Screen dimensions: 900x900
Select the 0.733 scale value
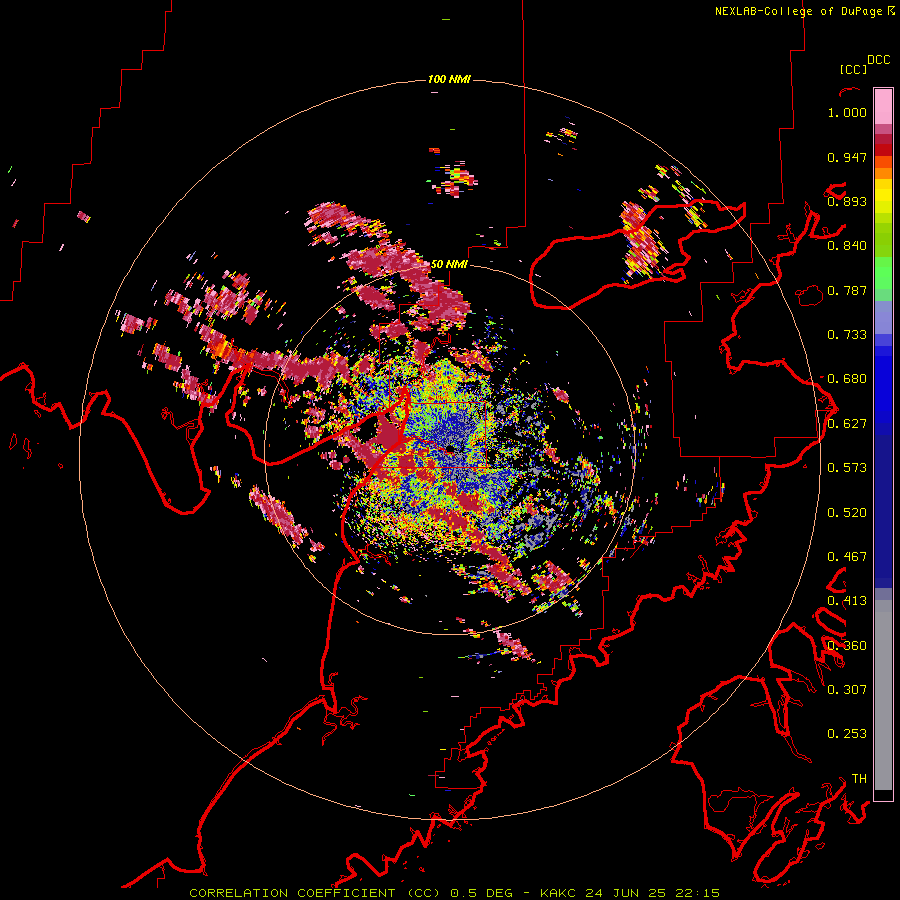pyautogui.click(x=847, y=335)
